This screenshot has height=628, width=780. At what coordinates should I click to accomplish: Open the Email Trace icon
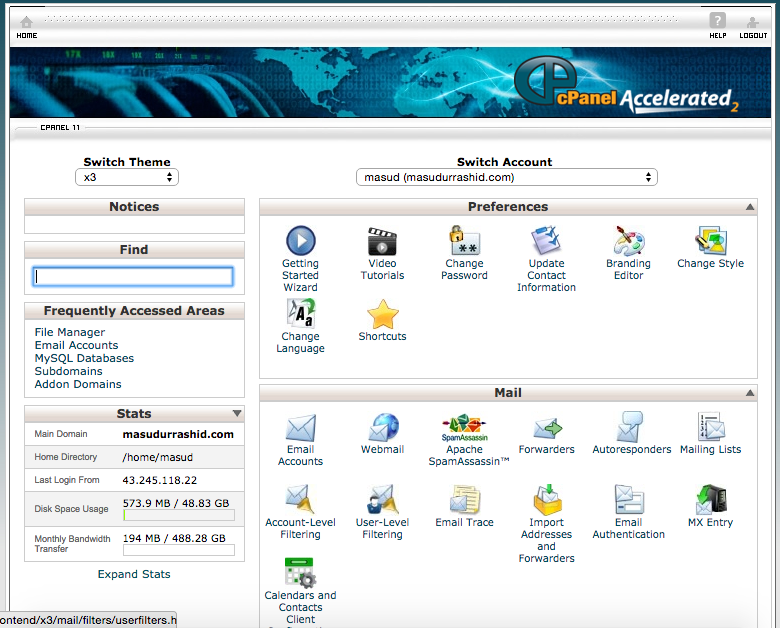click(x=464, y=500)
